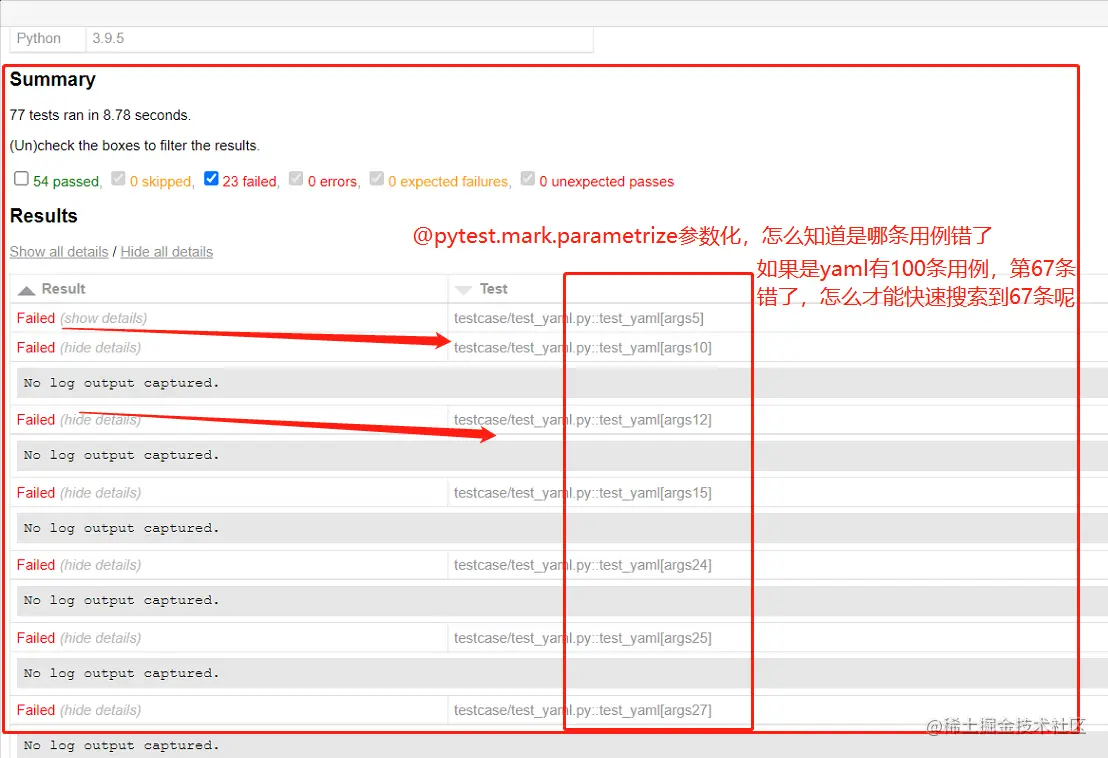The image size is (1108, 758).
Task: Show details for the args5 failed row
Action: point(103,318)
